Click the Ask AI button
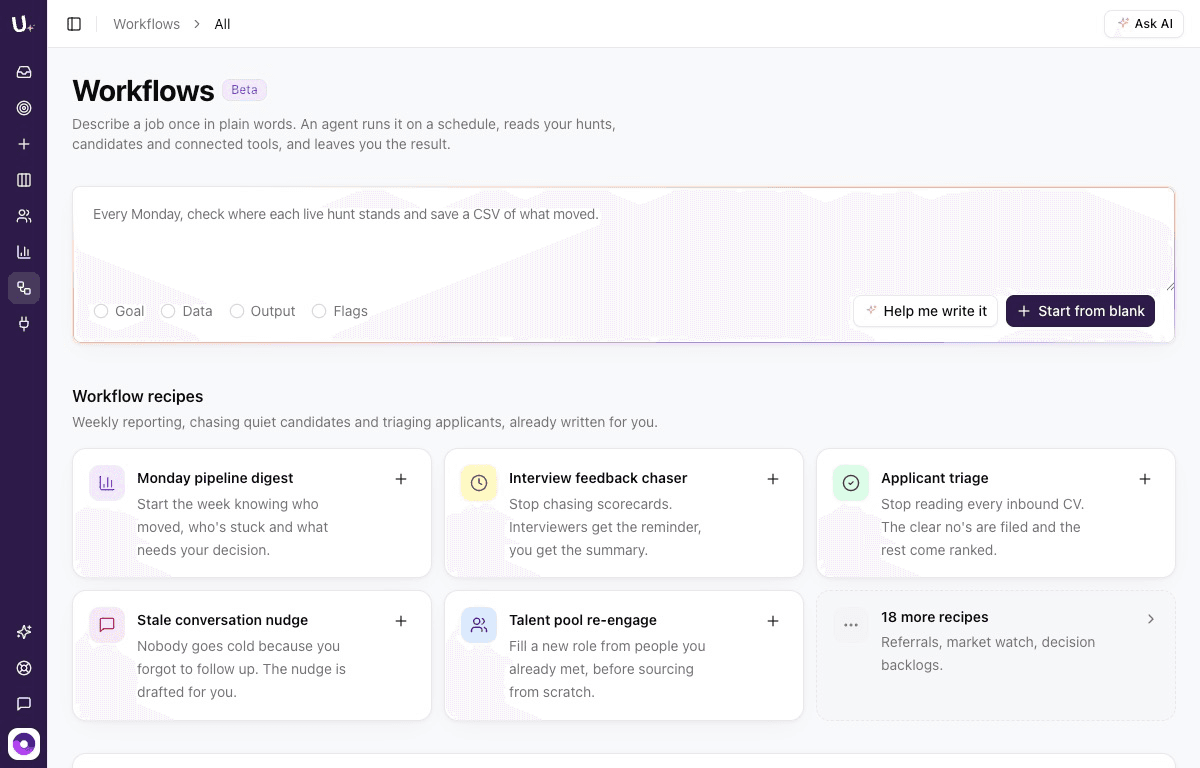Screen dimensions: 1200x768 (1144, 24)
